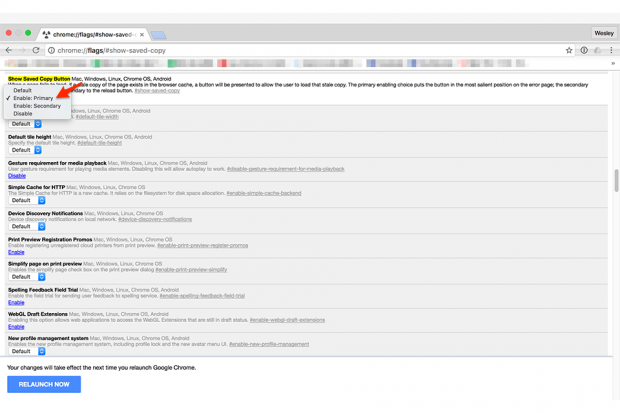Viewport: 620px width, 413px height.
Task: Click the address bar URL field
Action: (x=300, y=50)
